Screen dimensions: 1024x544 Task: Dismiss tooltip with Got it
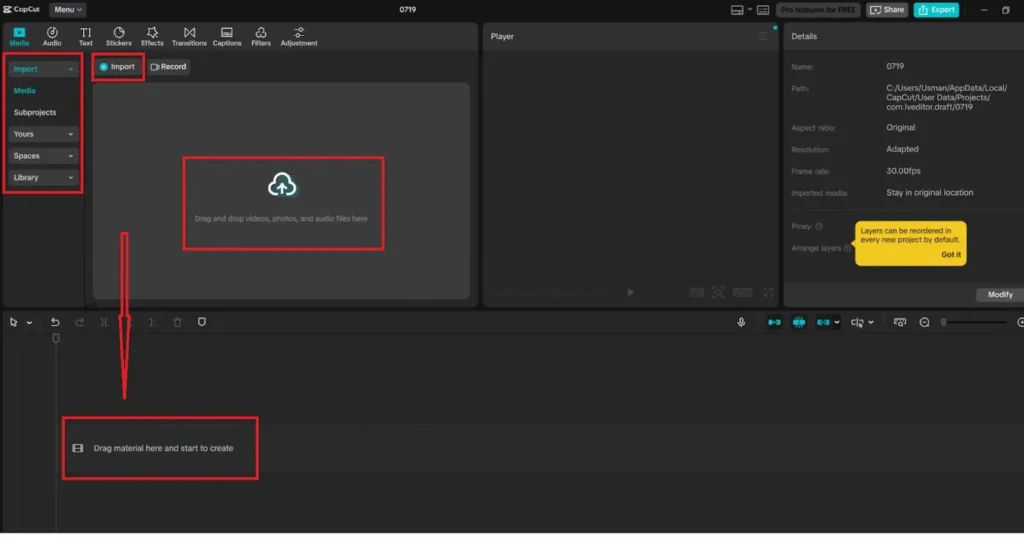951,255
